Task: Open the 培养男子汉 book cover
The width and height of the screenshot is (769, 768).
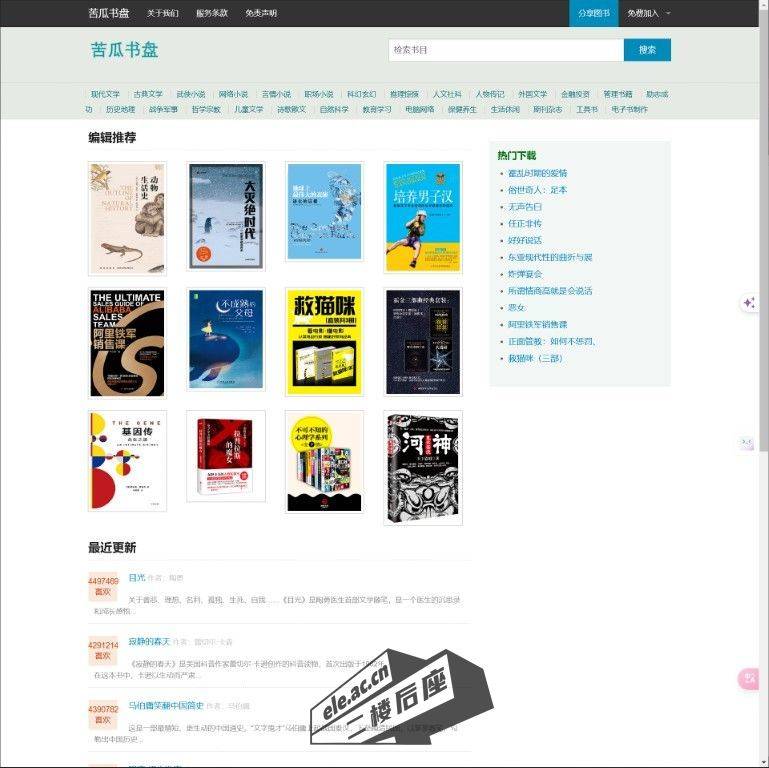Action: [x=423, y=217]
